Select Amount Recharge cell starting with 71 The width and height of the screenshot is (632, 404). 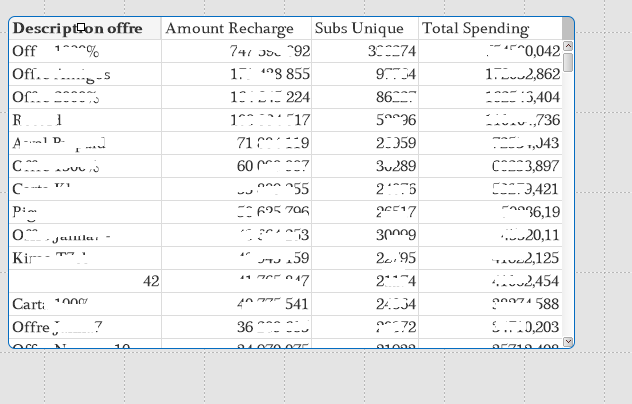(236, 143)
